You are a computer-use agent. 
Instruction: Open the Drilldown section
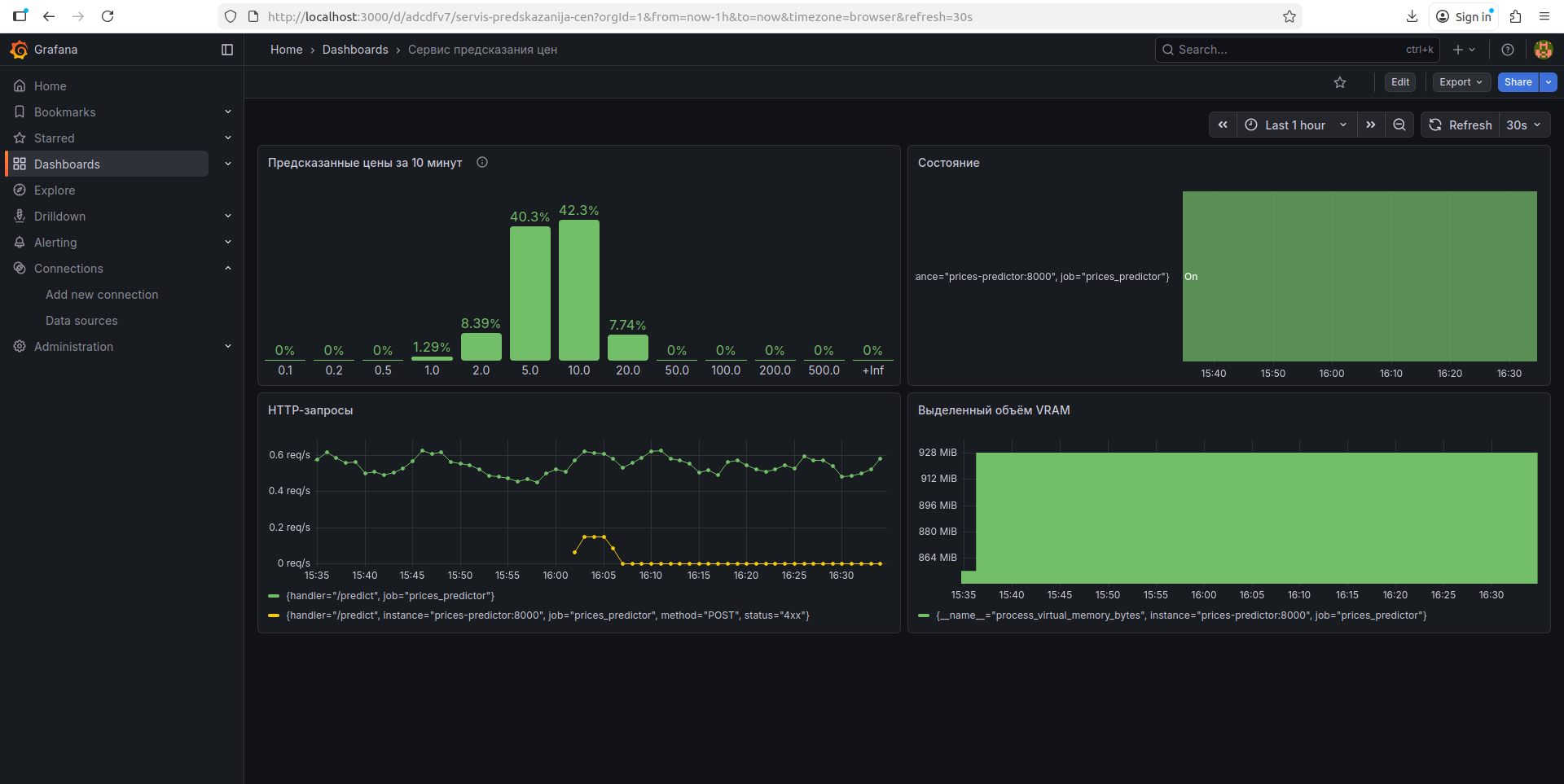[x=57, y=216]
